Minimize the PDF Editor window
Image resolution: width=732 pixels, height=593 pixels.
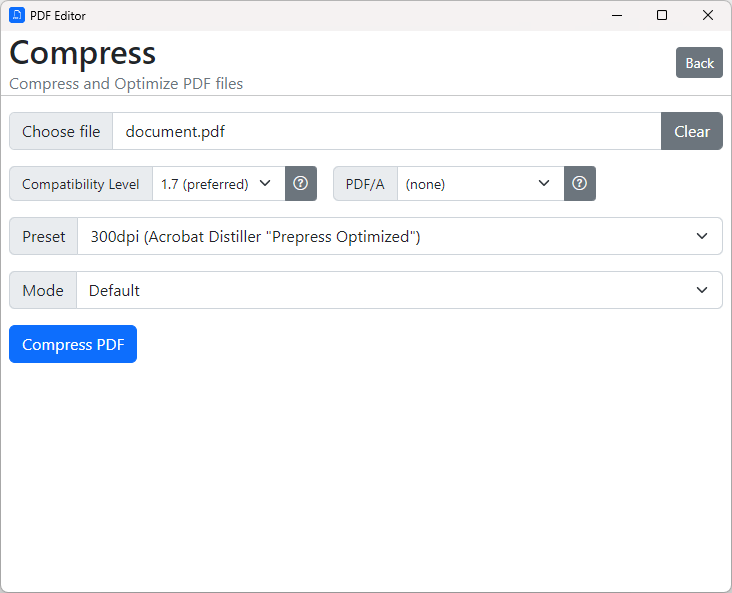(x=616, y=15)
